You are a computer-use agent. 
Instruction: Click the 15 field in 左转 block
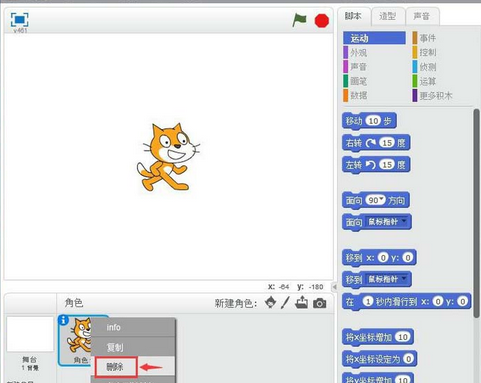[387, 165]
